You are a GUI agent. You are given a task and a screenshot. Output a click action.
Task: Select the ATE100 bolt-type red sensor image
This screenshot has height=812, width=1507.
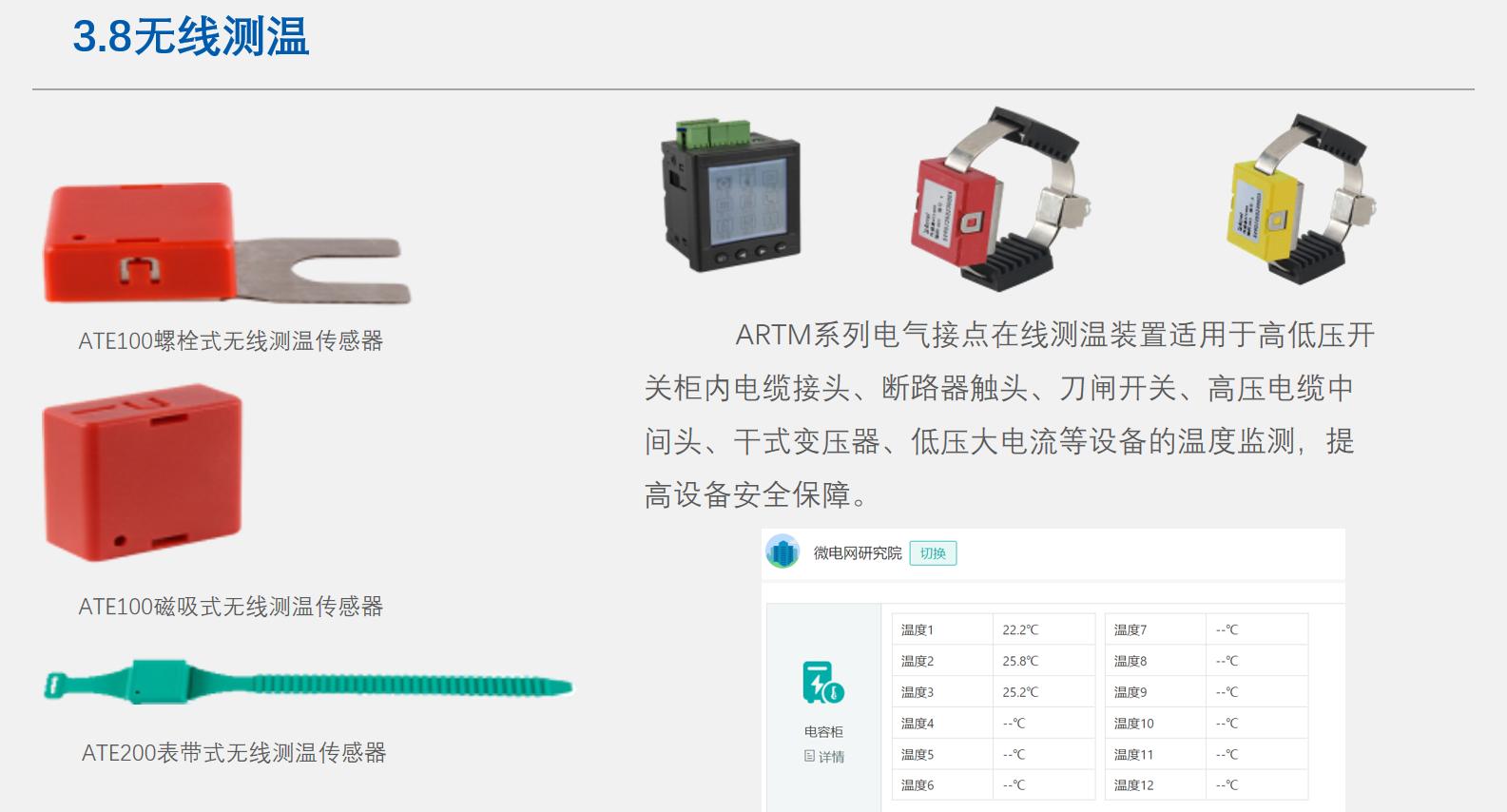click(x=226, y=244)
